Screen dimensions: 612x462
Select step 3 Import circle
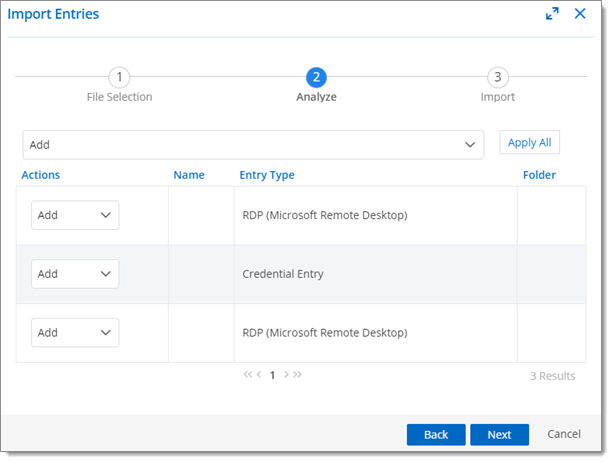click(498, 77)
